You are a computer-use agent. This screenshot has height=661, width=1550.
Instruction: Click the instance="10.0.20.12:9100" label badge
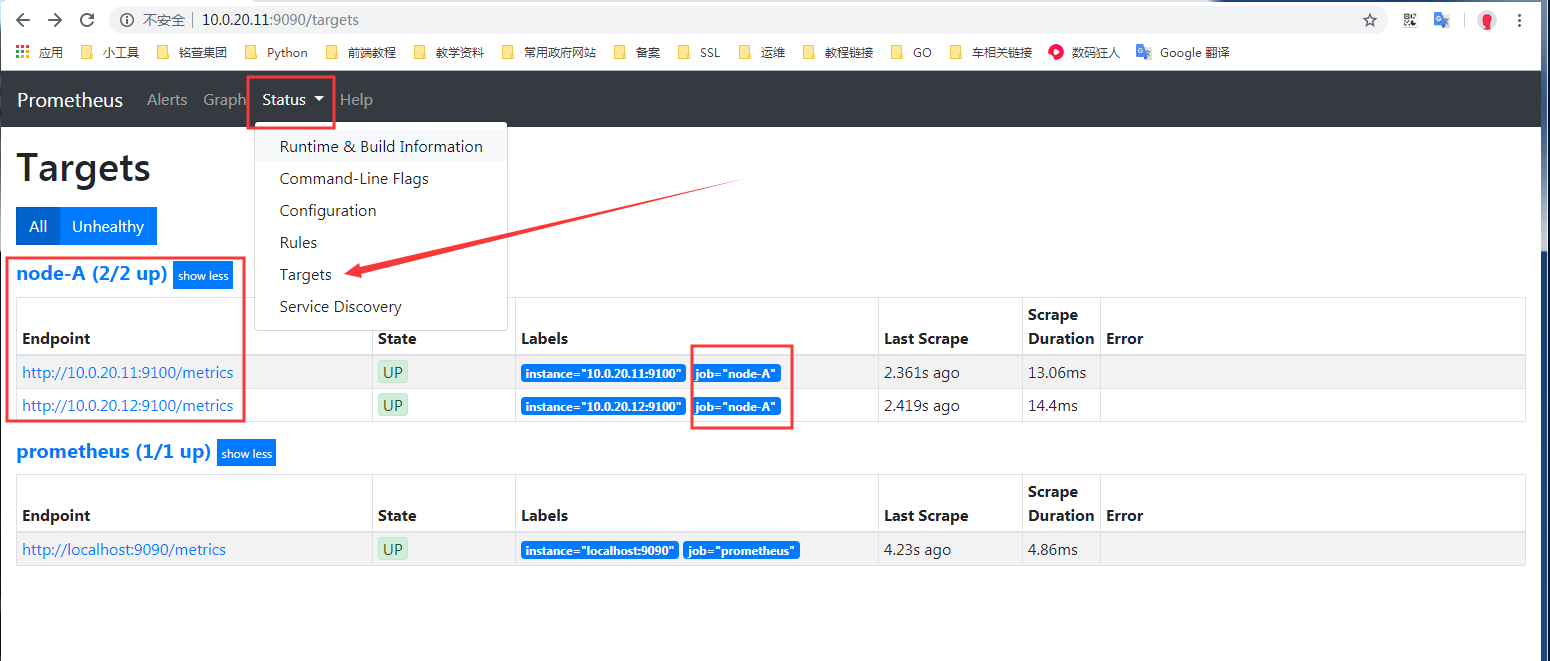[603, 407]
